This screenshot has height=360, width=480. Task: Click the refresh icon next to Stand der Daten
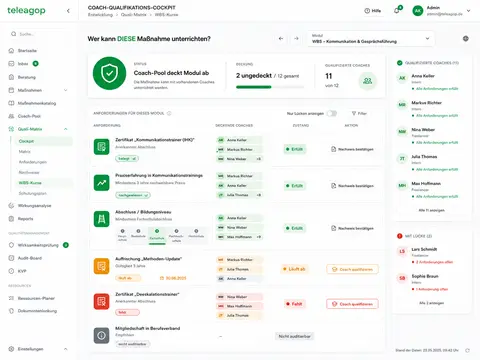467,350
